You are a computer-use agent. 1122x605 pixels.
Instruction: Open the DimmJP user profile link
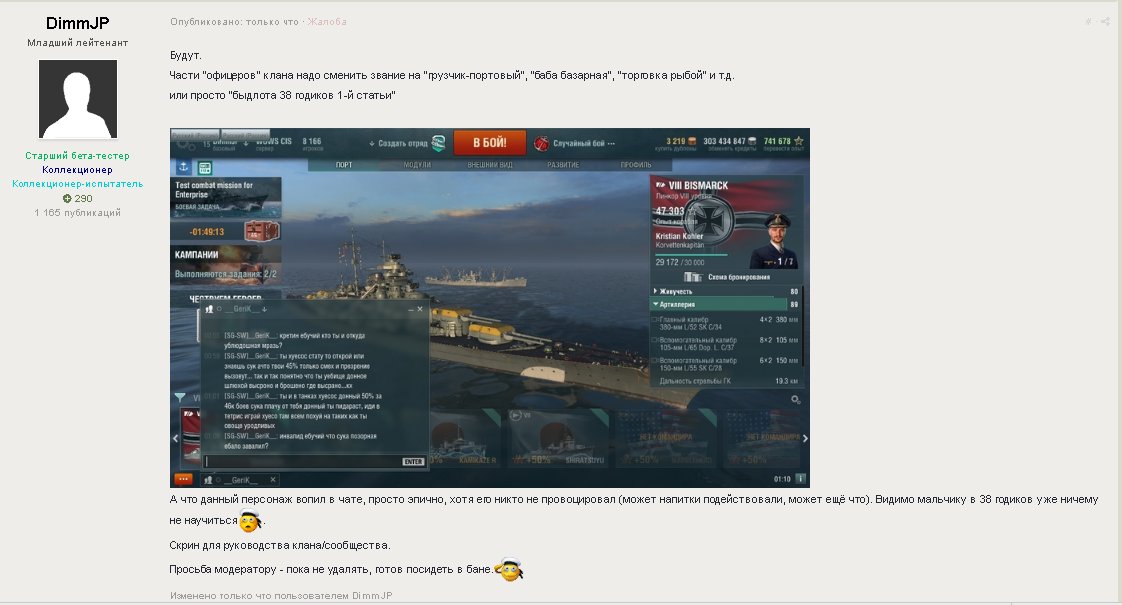77,23
